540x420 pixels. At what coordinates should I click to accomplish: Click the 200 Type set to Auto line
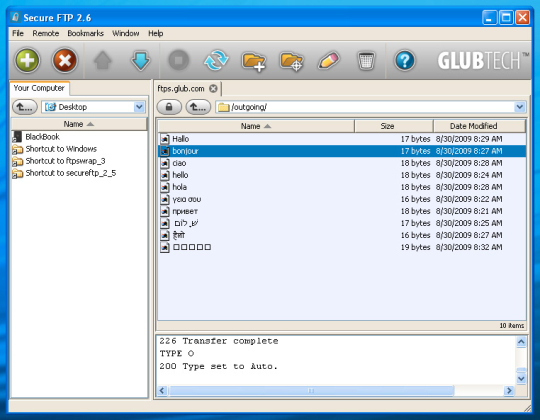click(x=218, y=366)
